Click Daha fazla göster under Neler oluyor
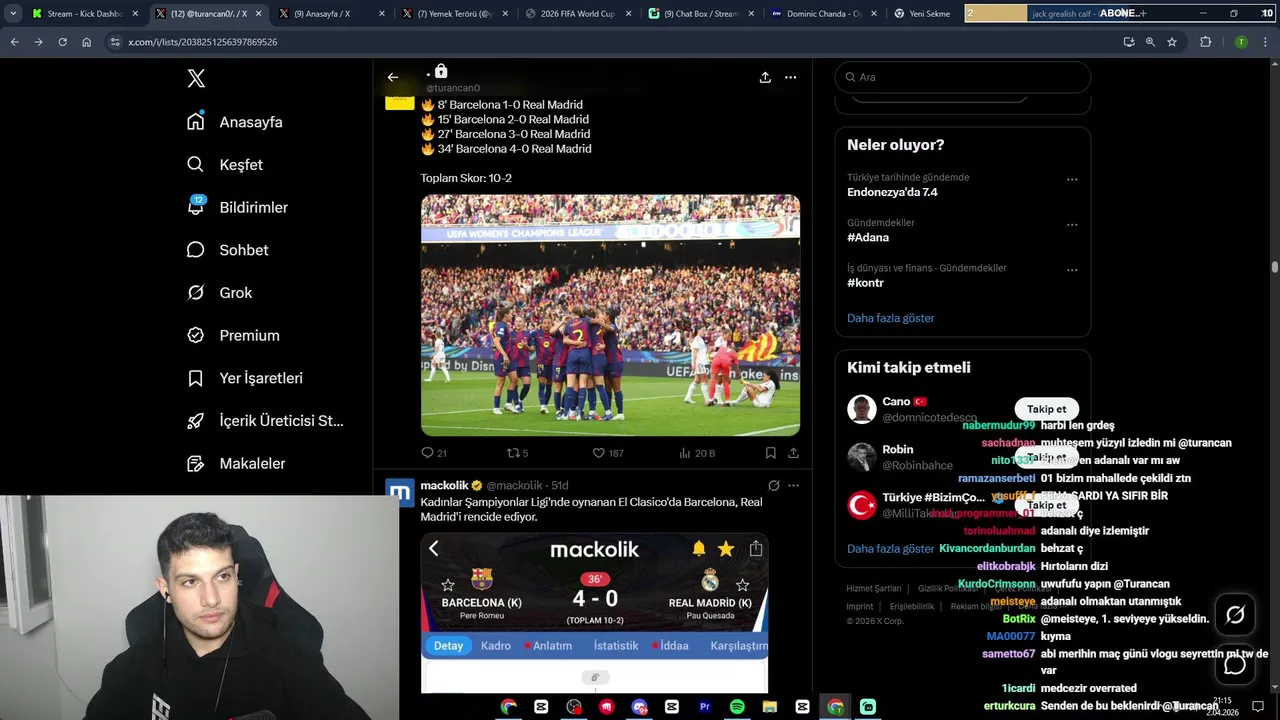Screen dimensions: 1280x720 tap(890, 318)
